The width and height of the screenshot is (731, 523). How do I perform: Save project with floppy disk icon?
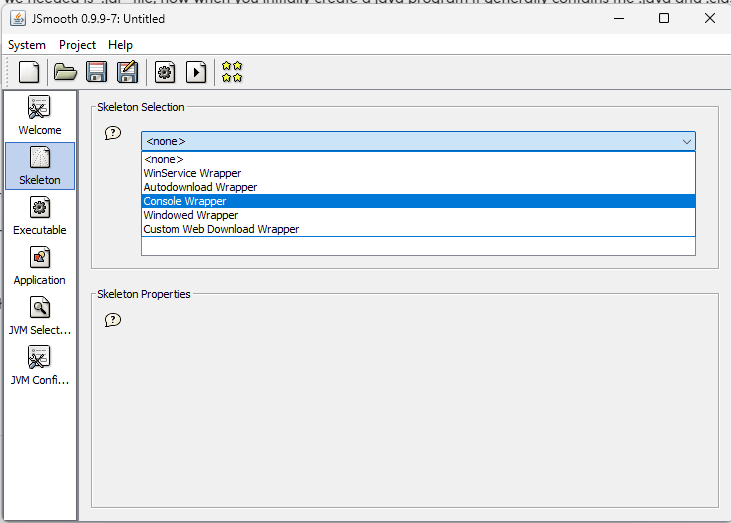click(97, 73)
